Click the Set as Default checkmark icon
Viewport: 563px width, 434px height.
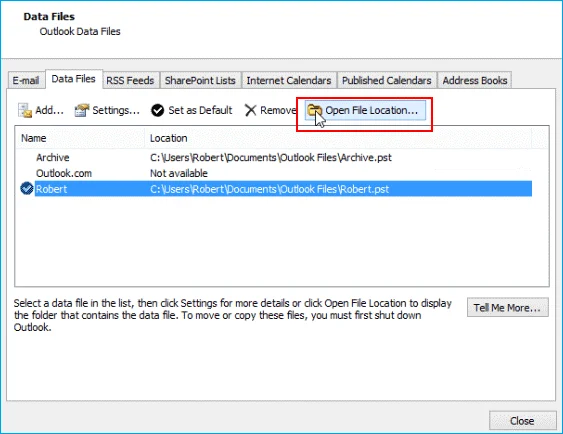tap(157, 111)
